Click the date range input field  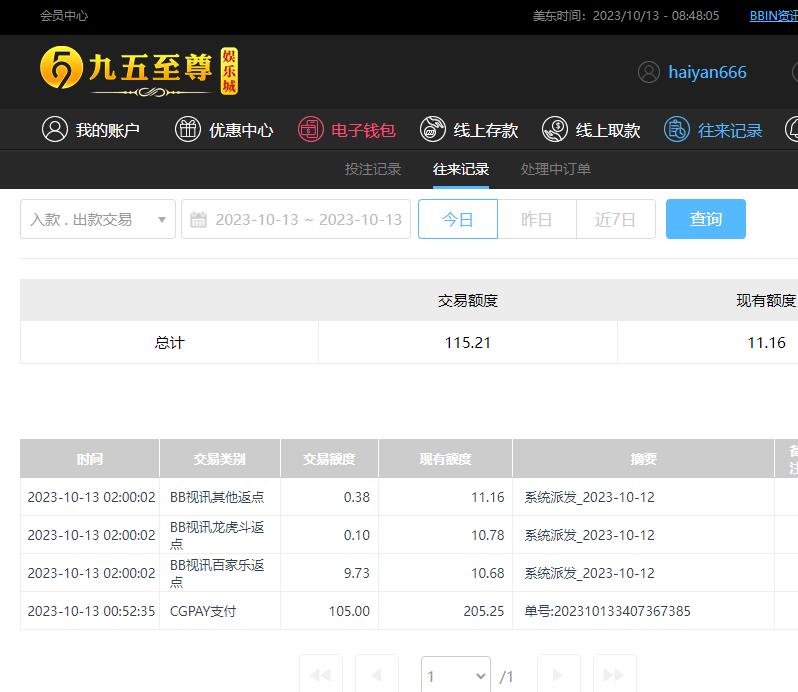[x=308, y=219]
